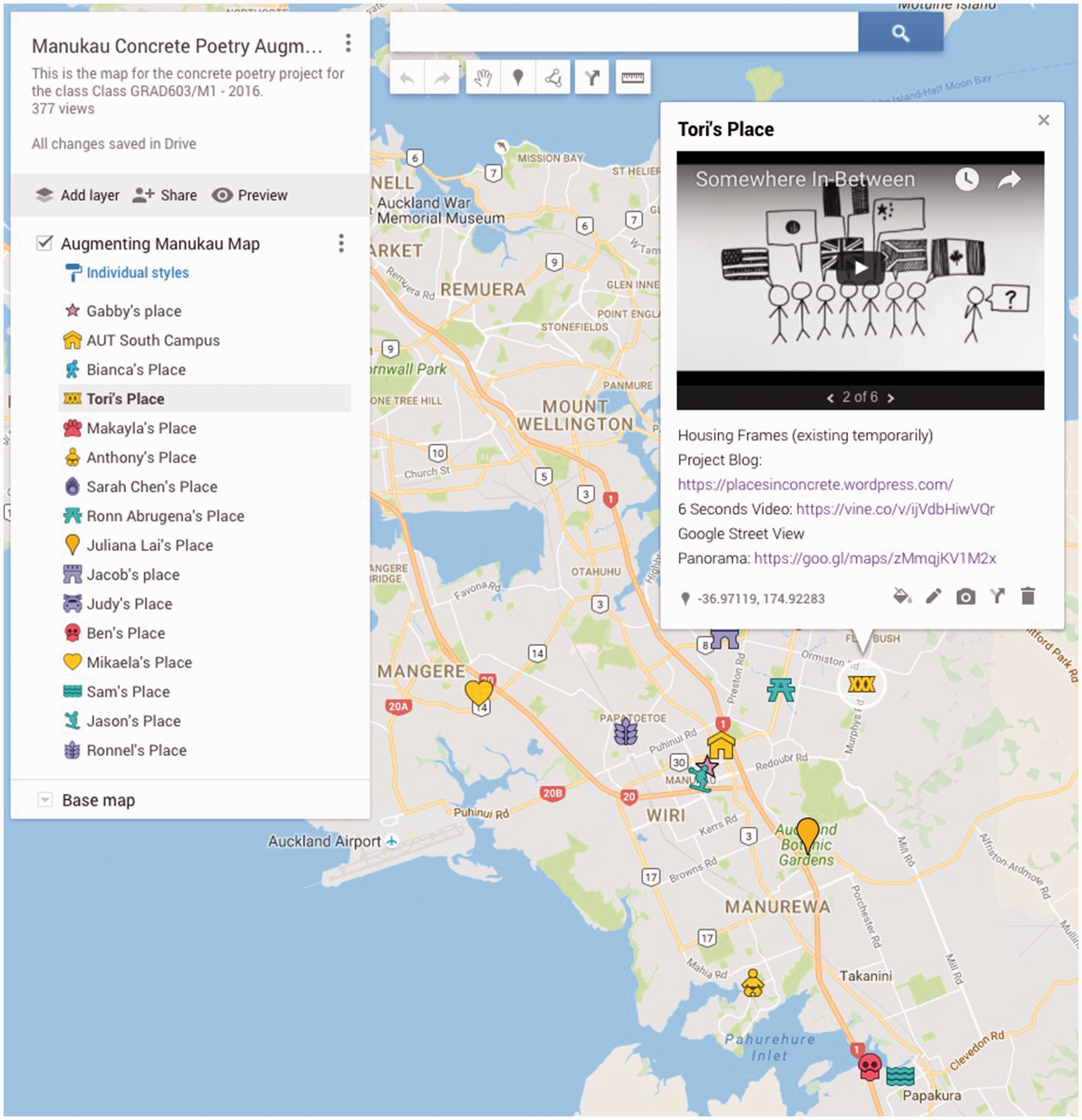
Task: Select the Add marker tool
Action: [518, 77]
